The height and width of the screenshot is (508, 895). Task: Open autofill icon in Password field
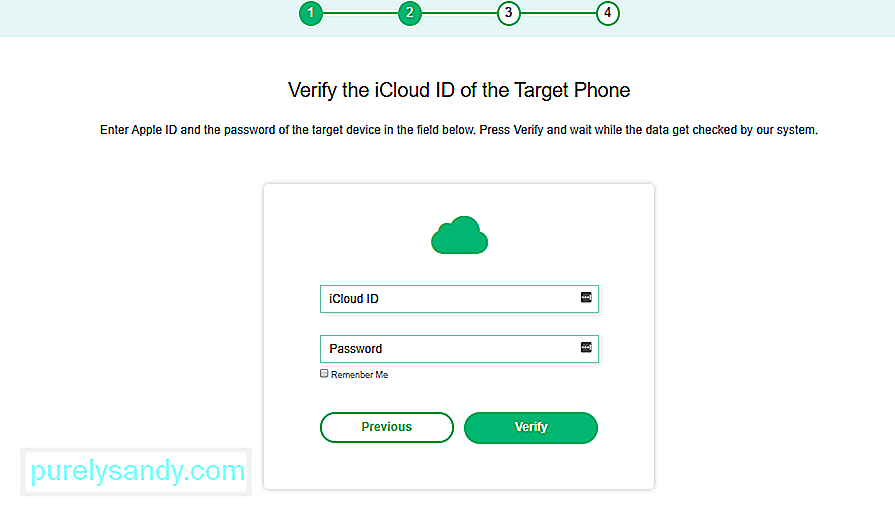tap(586, 348)
